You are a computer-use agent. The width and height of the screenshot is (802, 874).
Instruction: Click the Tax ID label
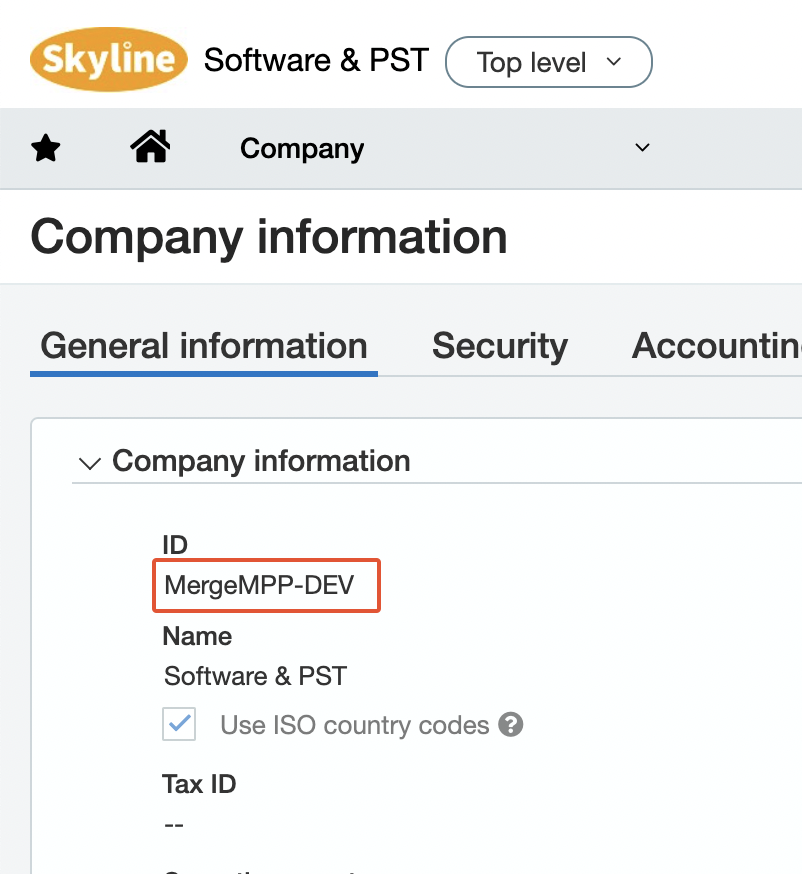click(199, 784)
